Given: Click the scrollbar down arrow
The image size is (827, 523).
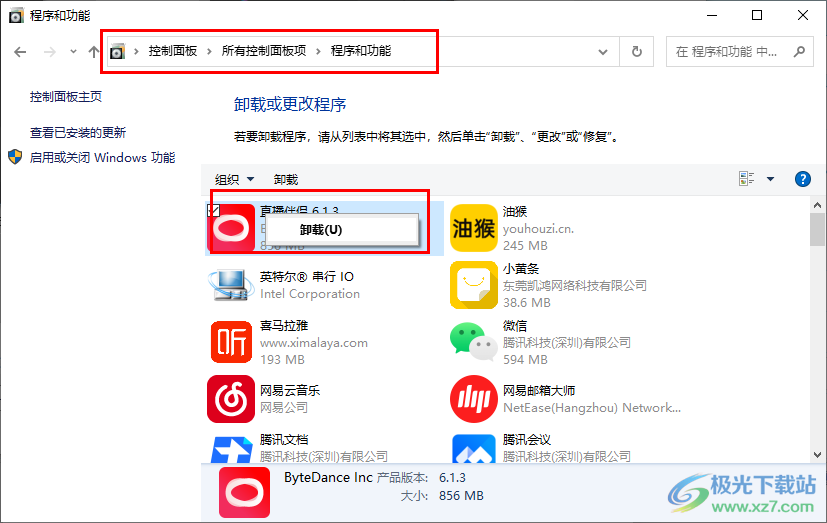Looking at the screenshot, I should tap(818, 455).
